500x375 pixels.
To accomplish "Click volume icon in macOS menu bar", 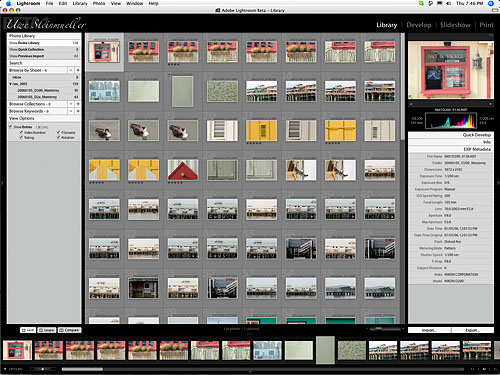I will click(x=448, y=3).
